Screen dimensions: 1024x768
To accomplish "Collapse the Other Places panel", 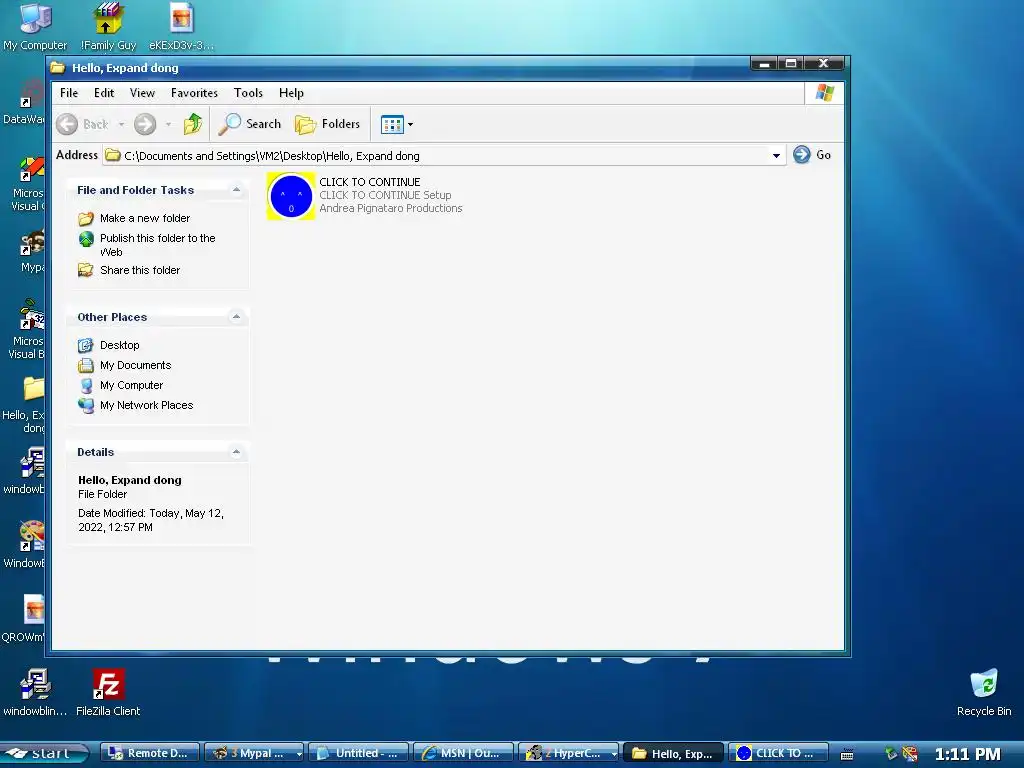I will pyautogui.click(x=236, y=317).
